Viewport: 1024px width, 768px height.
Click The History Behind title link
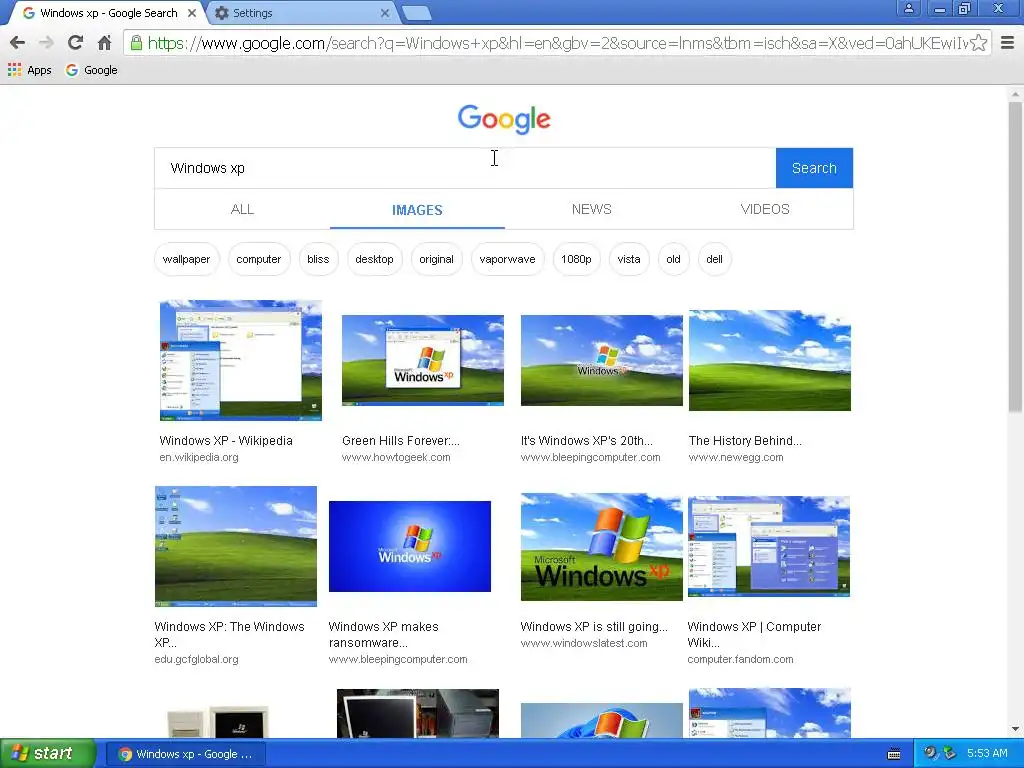pyautogui.click(x=745, y=441)
